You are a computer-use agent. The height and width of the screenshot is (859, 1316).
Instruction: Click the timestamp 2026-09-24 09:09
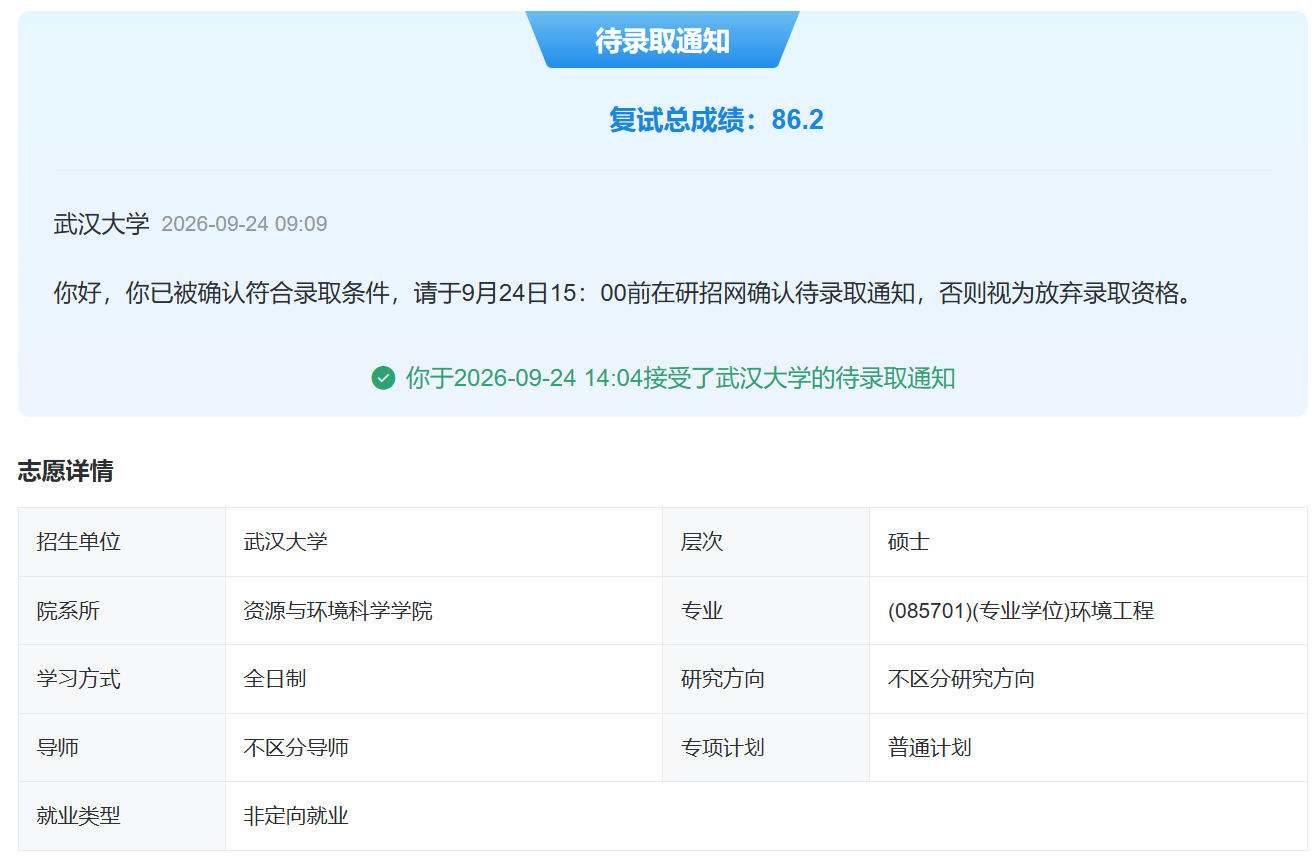pyautogui.click(x=244, y=224)
